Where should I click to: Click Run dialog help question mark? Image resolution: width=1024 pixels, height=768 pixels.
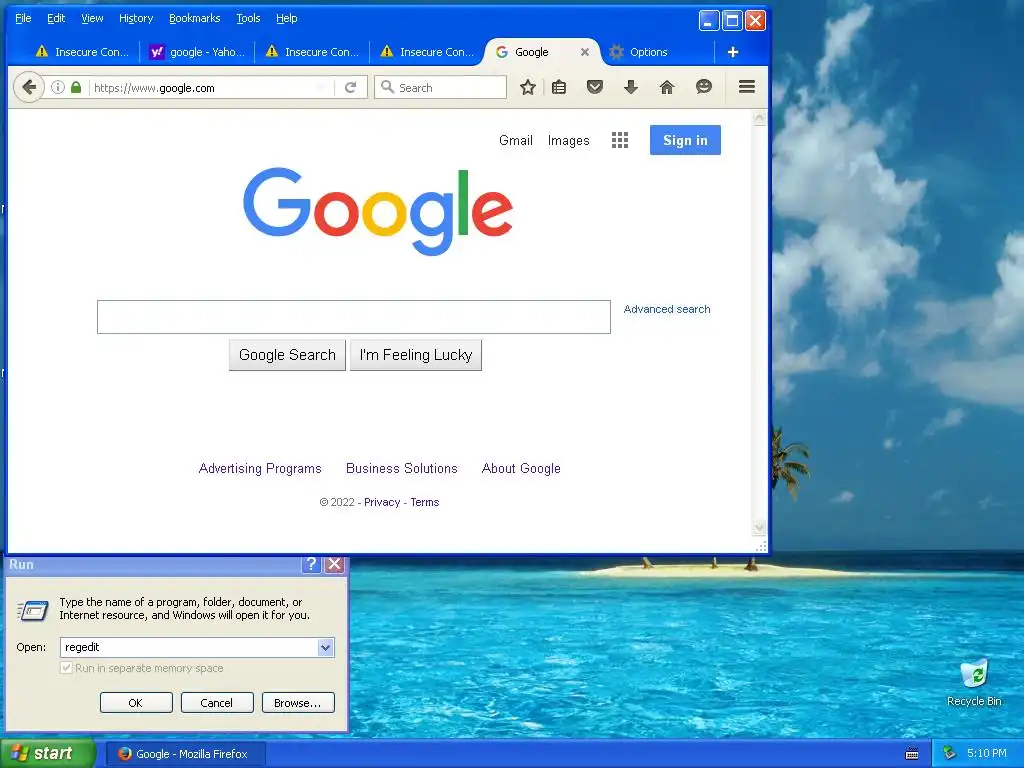click(x=312, y=564)
